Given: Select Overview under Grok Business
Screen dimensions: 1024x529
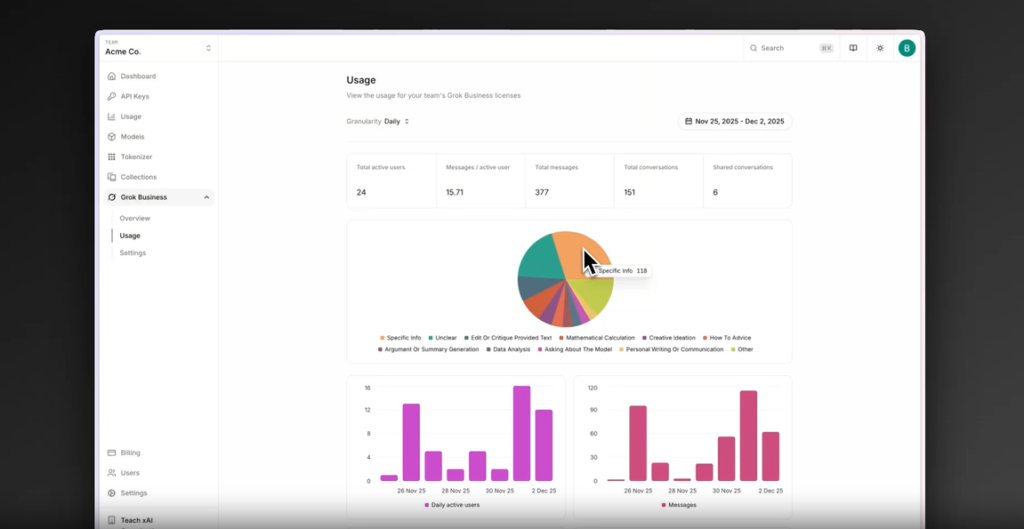Looking at the screenshot, I should coord(135,218).
